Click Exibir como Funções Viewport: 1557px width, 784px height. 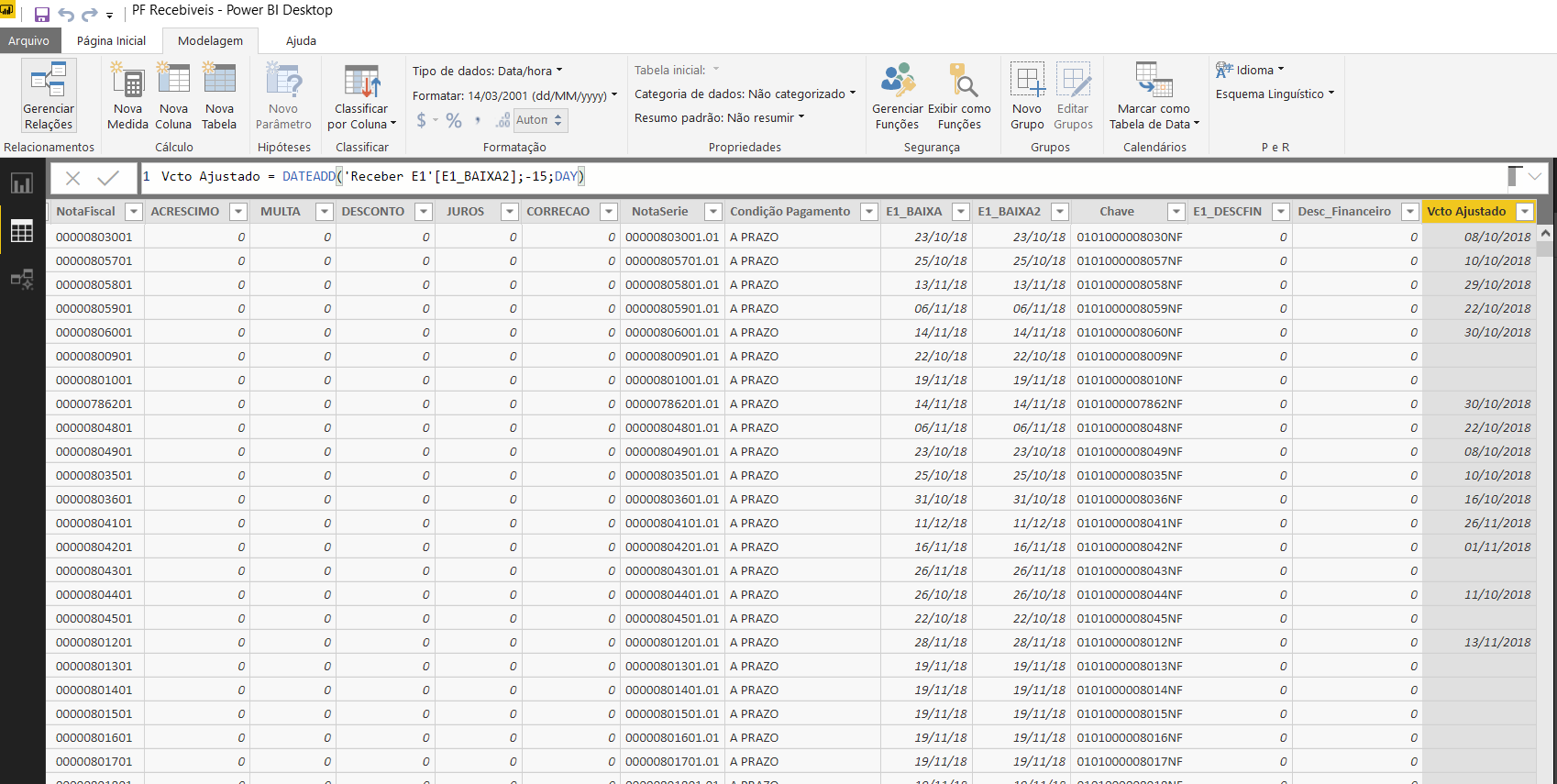959,96
